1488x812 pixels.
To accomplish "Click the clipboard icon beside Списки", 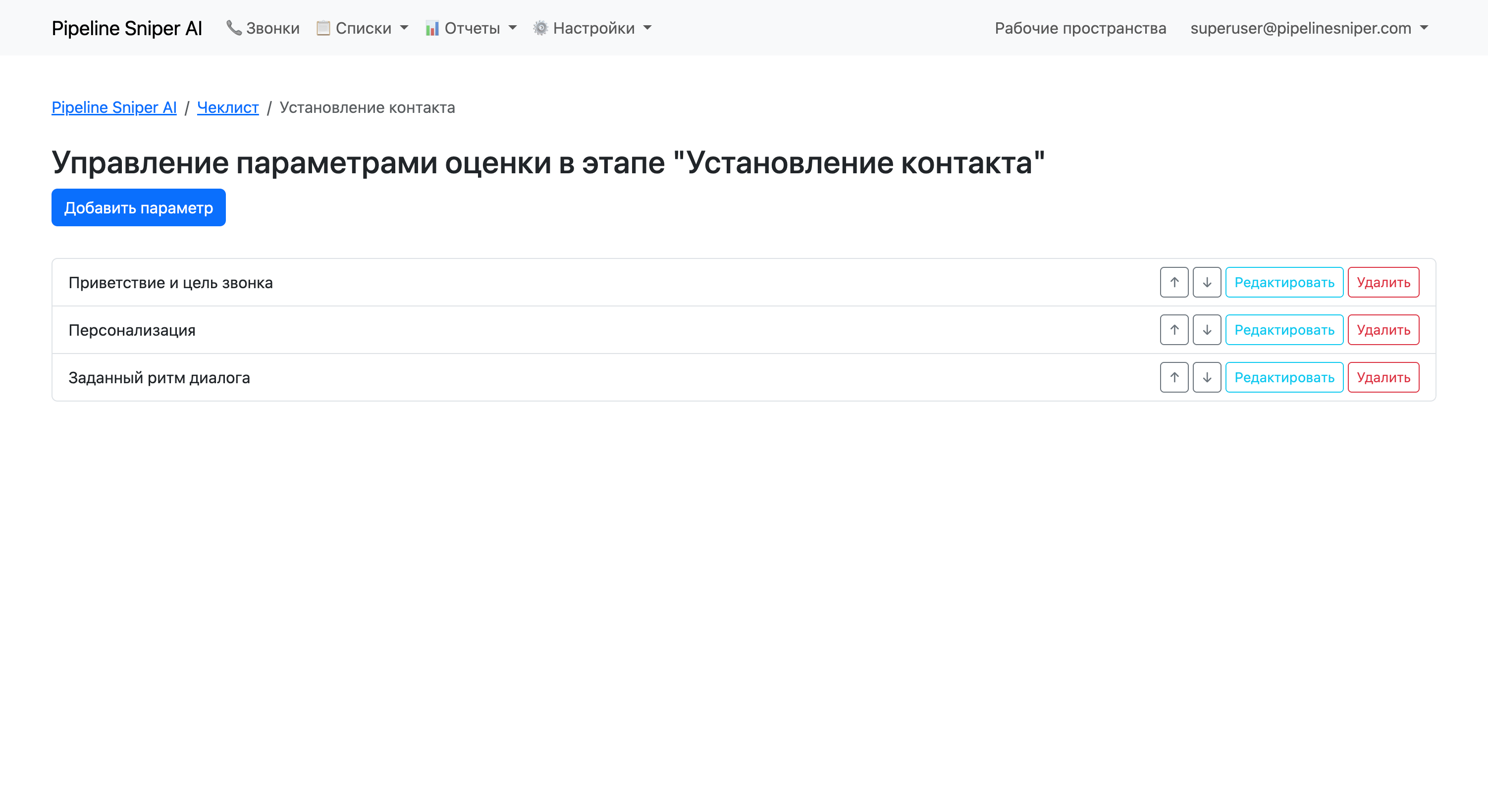I will 323,28.
